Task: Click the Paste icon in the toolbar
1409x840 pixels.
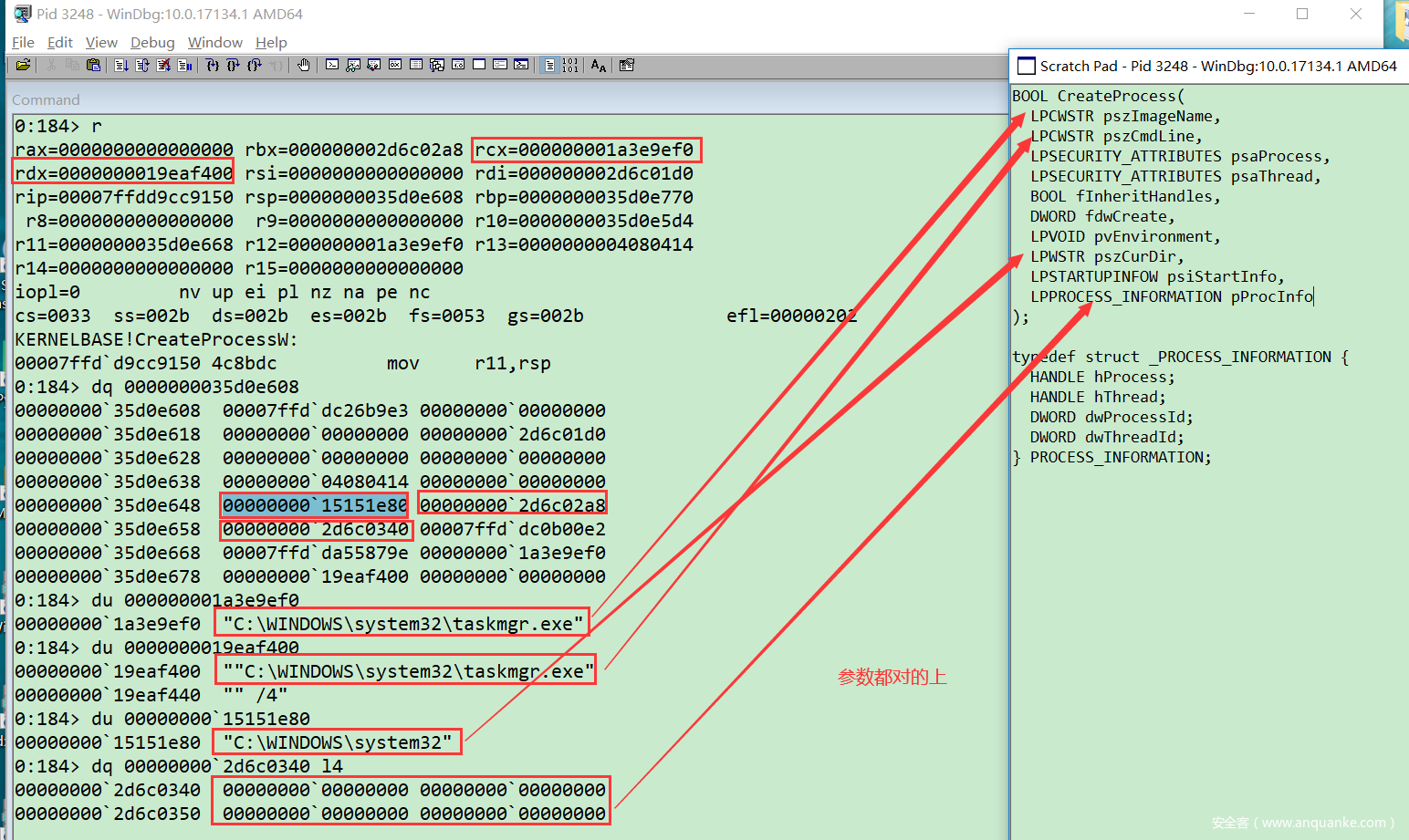Action: (x=93, y=65)
